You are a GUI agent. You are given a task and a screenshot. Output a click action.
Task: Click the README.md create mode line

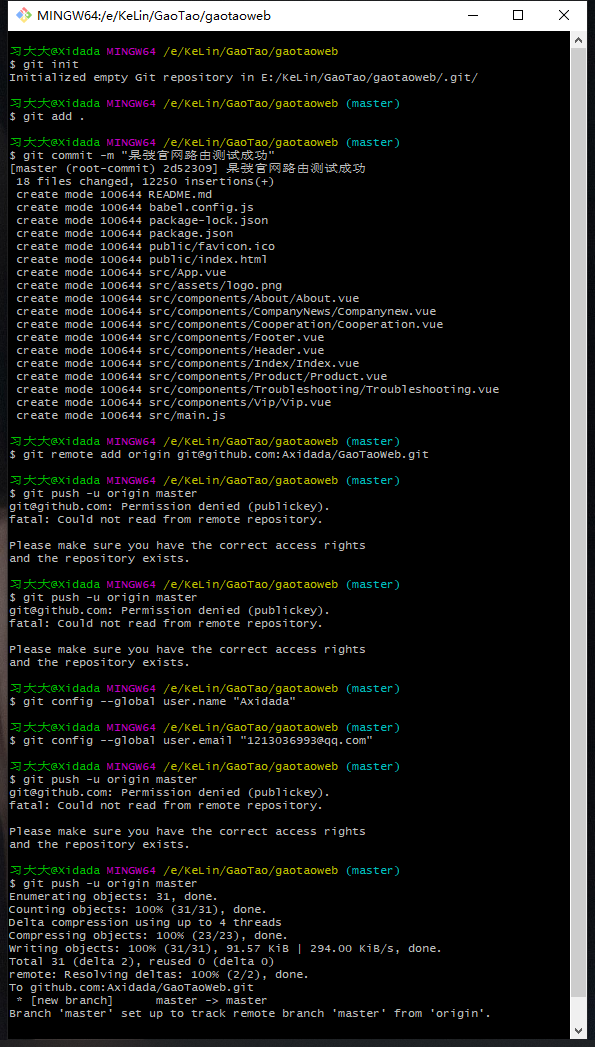pos(114,194)
